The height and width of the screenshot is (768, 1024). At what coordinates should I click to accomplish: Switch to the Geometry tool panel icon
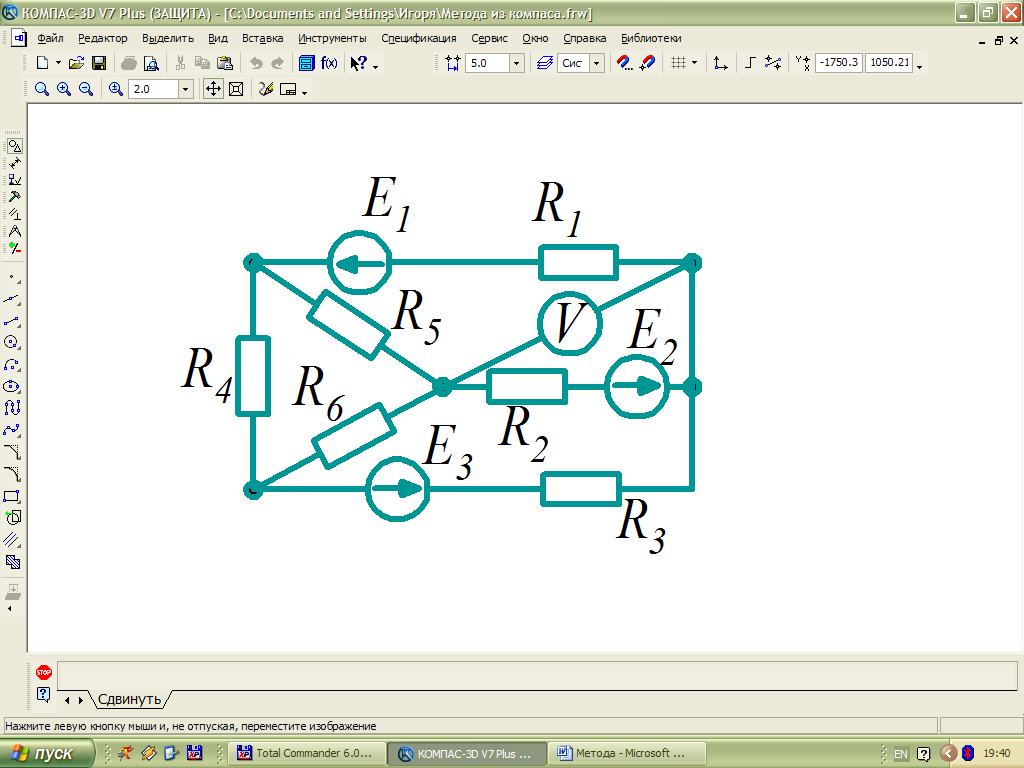[x=14, y=146]
